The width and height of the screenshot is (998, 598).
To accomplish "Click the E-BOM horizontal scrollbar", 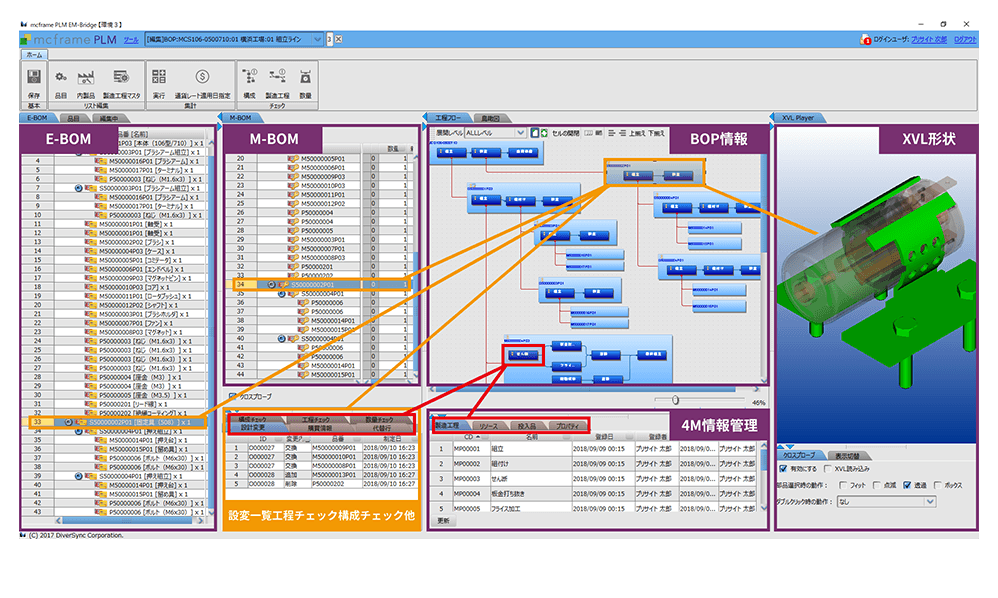I will coord(127,520).
